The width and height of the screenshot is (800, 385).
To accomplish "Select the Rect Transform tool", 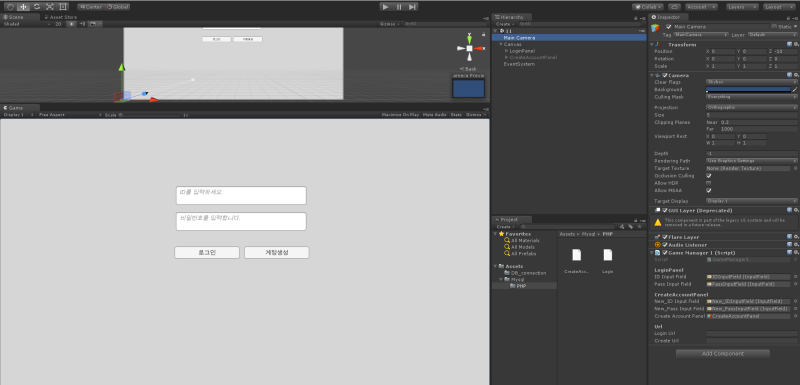I will coord(63,7).
